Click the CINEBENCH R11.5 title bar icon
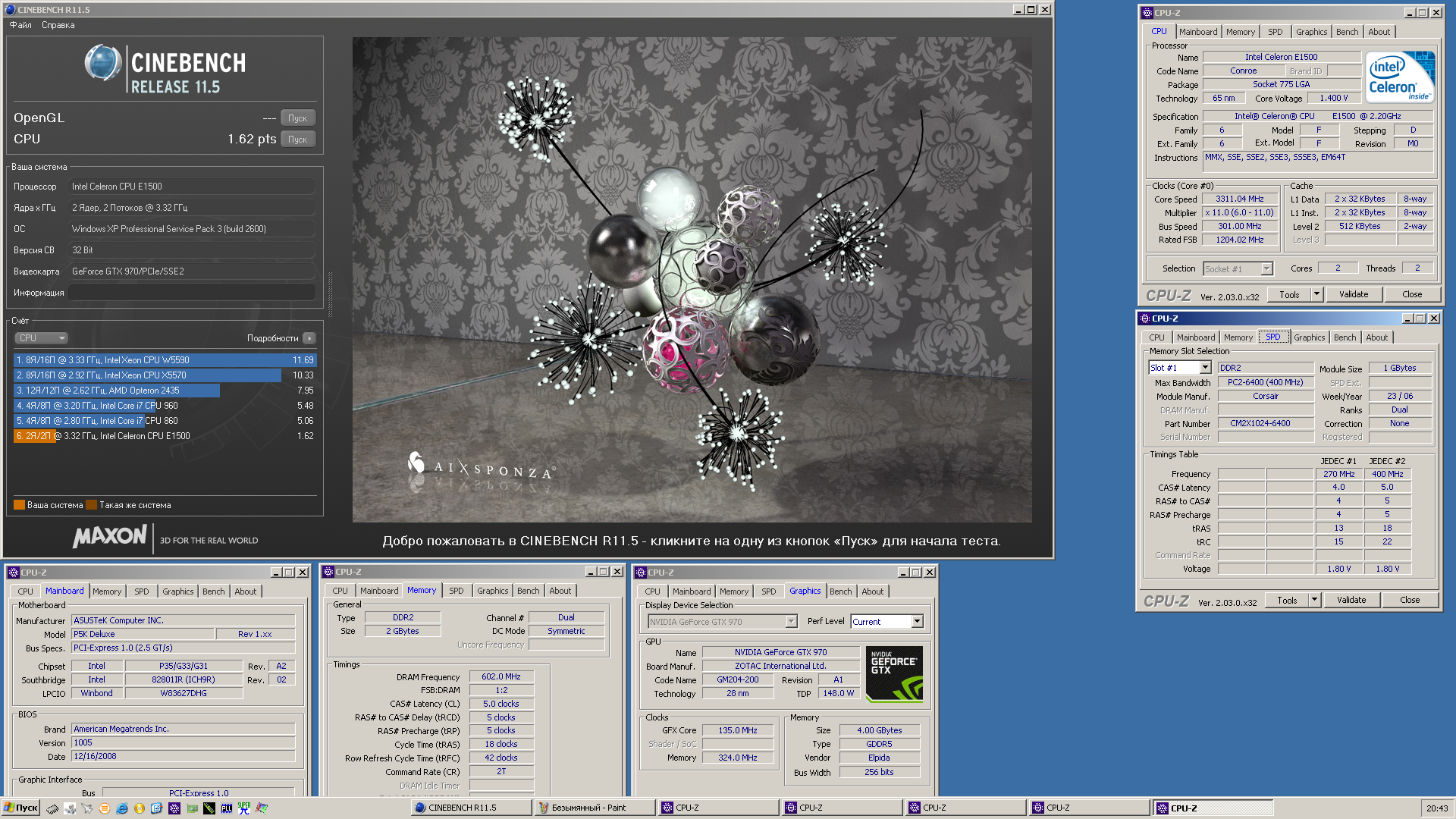 point(10,10)
